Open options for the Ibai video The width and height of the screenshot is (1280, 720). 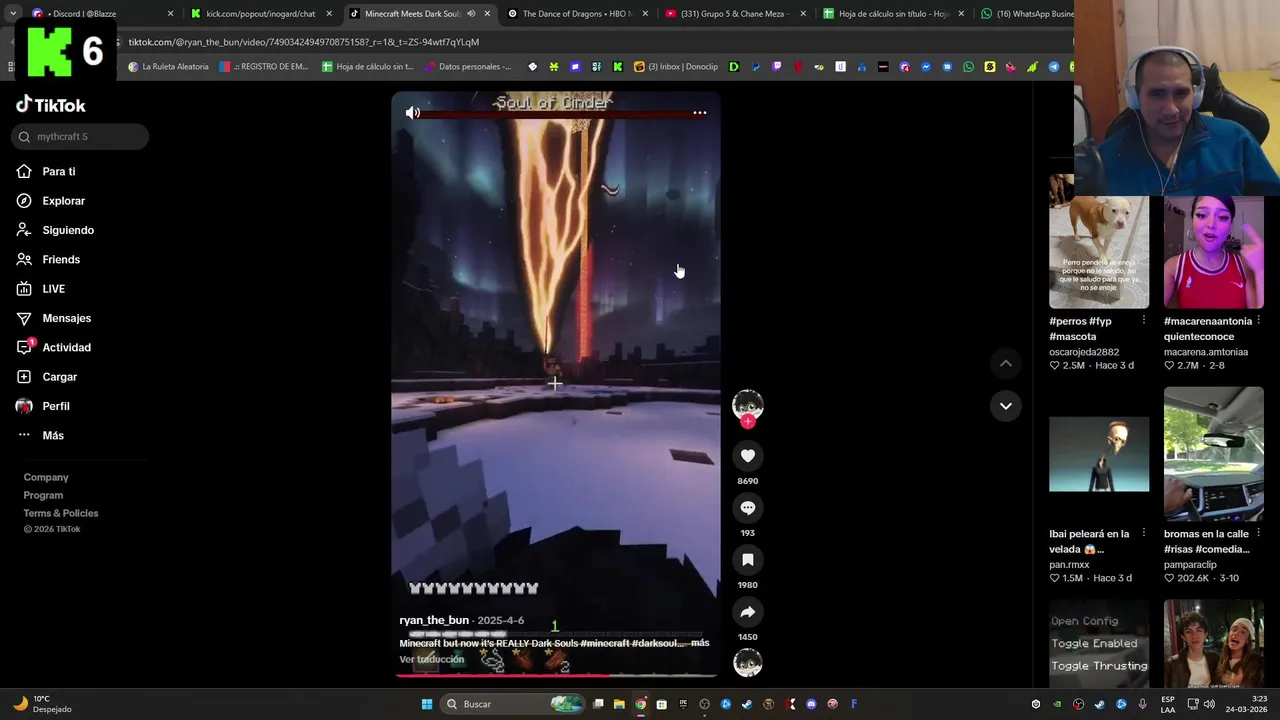click(x=1143, y=534)
